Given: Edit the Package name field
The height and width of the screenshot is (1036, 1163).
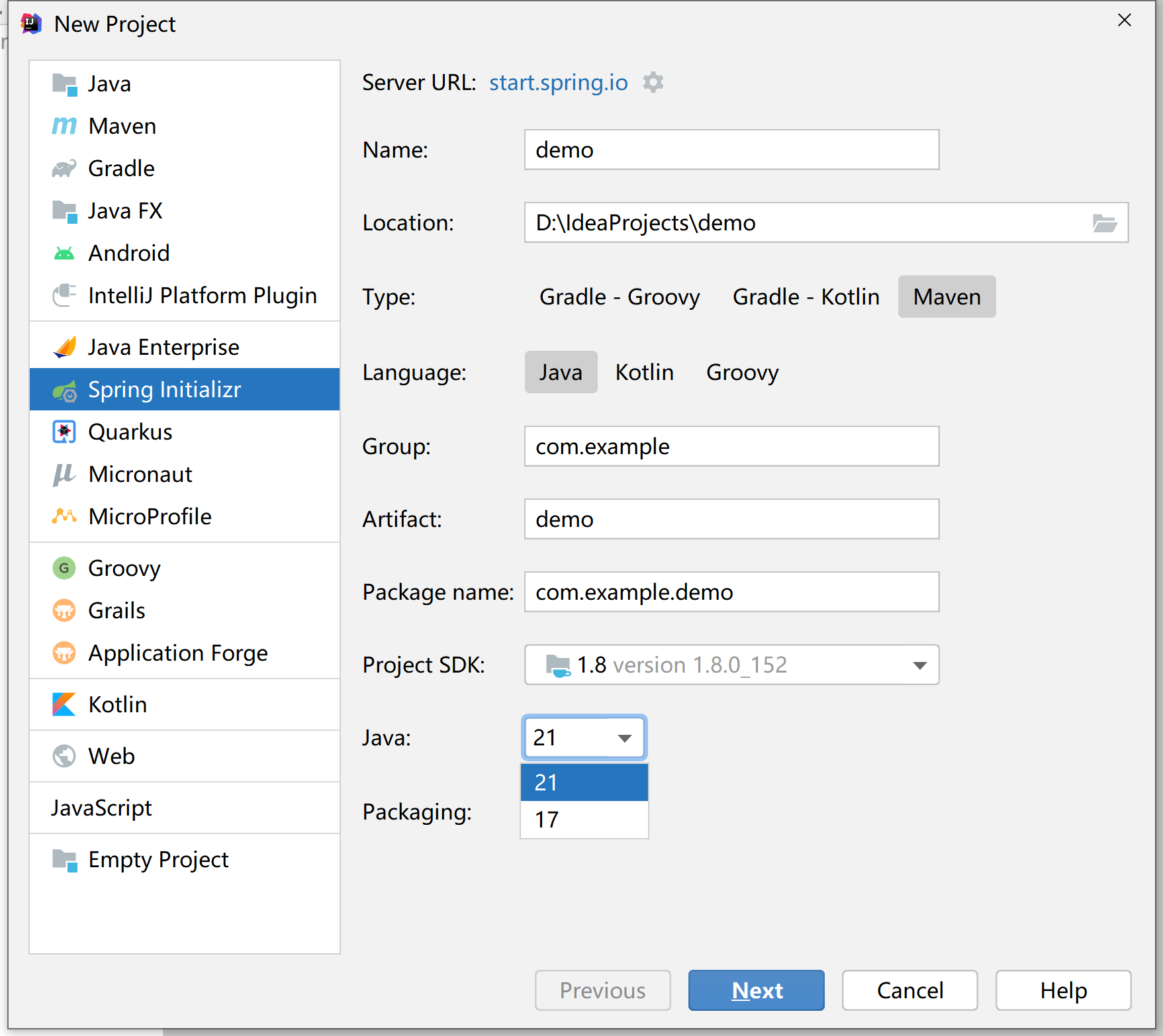Looking at the screenshot, I should tap(731, 592).
